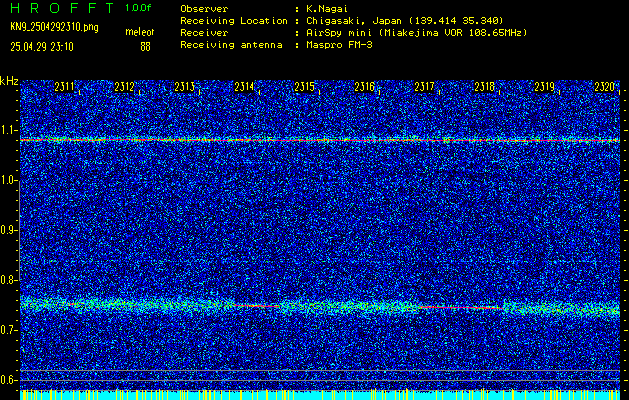Click the date stamp 25.04.29 23:10

(42, 47)
